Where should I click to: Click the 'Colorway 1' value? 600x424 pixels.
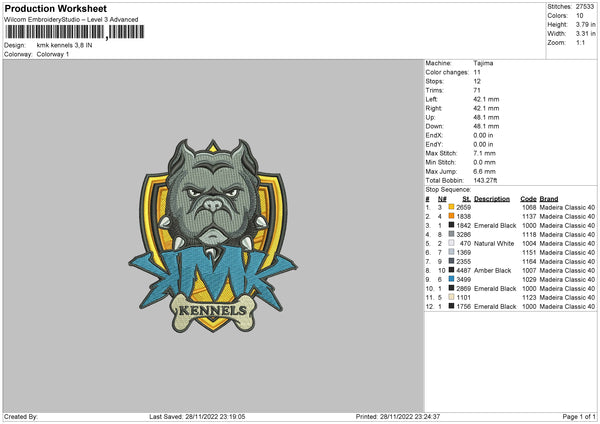[x=53, y=54]
